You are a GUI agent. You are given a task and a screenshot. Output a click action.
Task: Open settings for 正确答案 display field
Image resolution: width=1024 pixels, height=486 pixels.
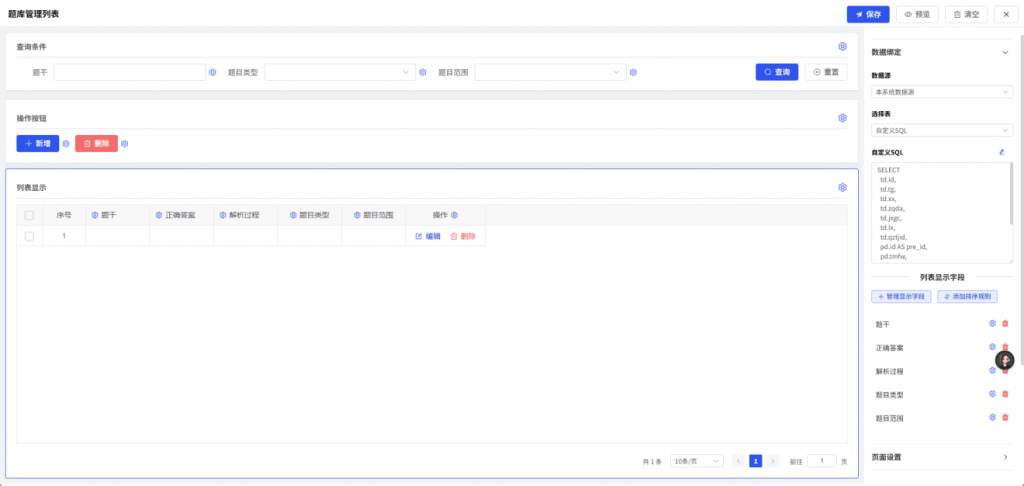click(x=992, y=347)
